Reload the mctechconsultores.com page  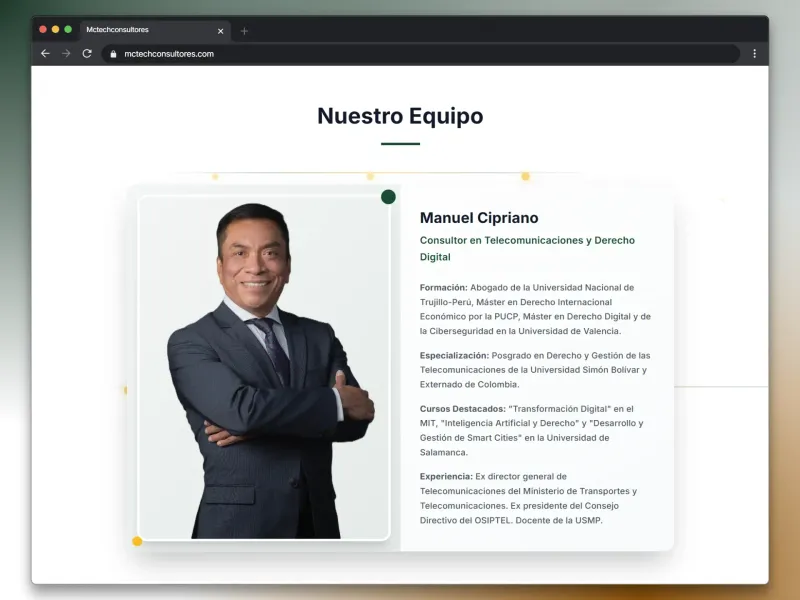(89, 54)
